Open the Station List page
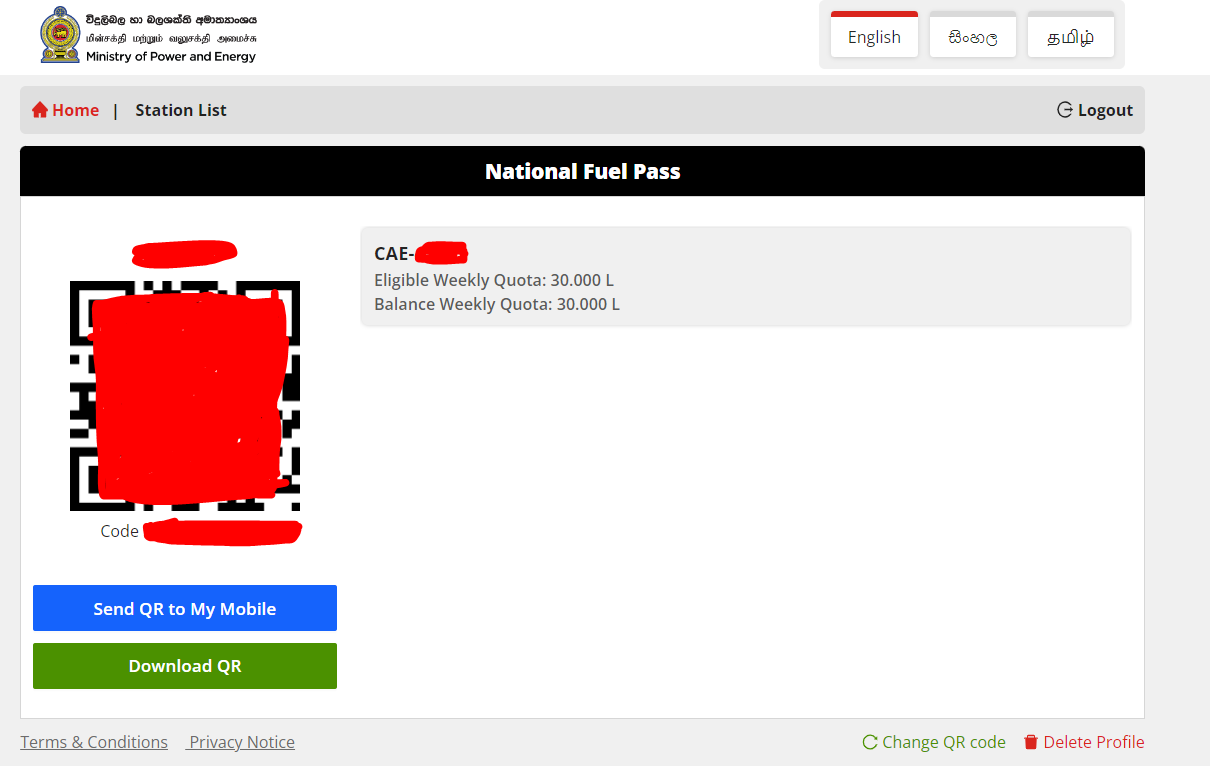Image resolution: width=1210 pixels, height=766 pixels. (181, 110)
